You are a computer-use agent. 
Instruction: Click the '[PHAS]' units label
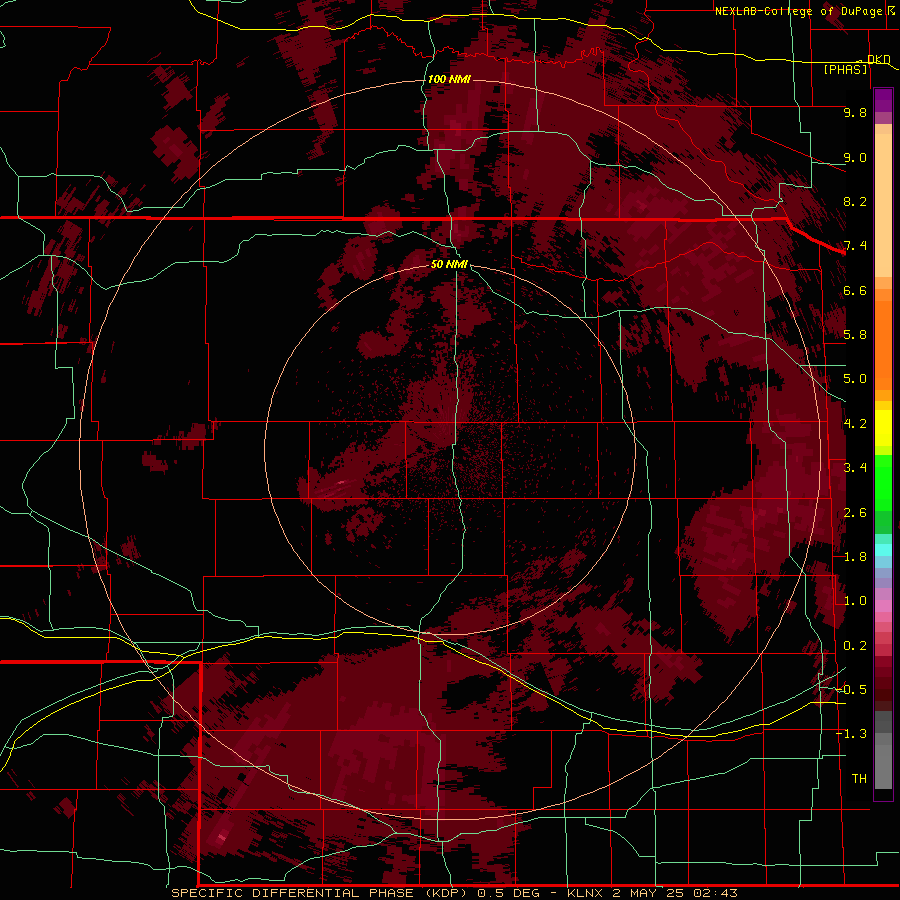point(845,69)
